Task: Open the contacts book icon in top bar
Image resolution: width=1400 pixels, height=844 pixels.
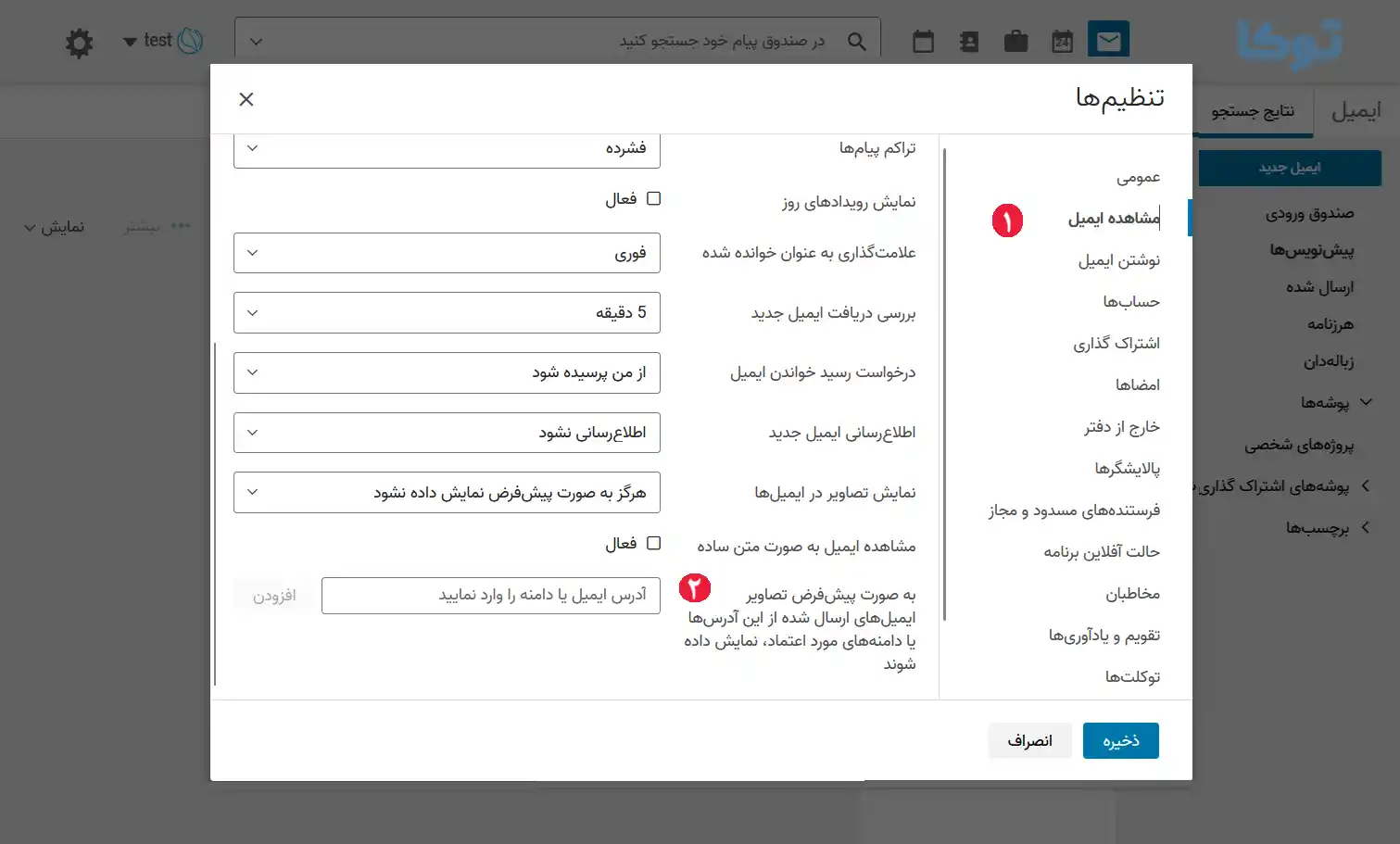Action: tap(969, 42)
